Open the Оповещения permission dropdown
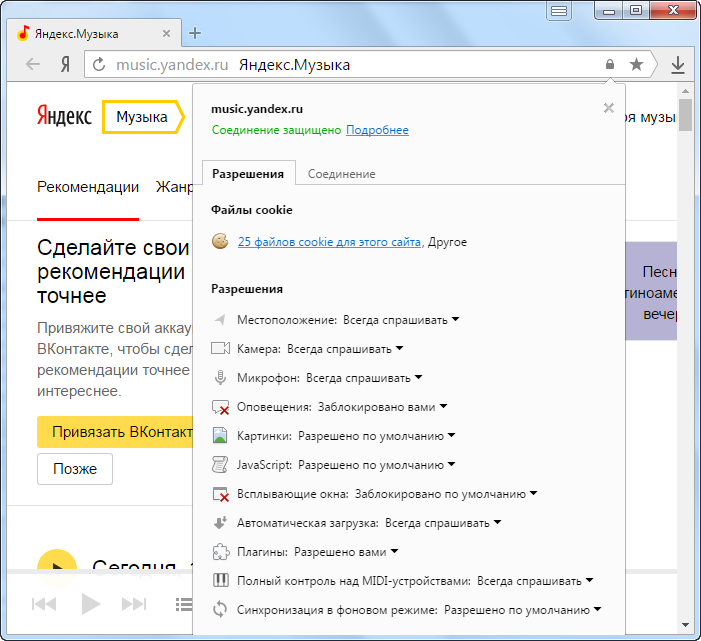Image resolution: width=701 pixels, height=641 pixels. (x=383, y=407)
